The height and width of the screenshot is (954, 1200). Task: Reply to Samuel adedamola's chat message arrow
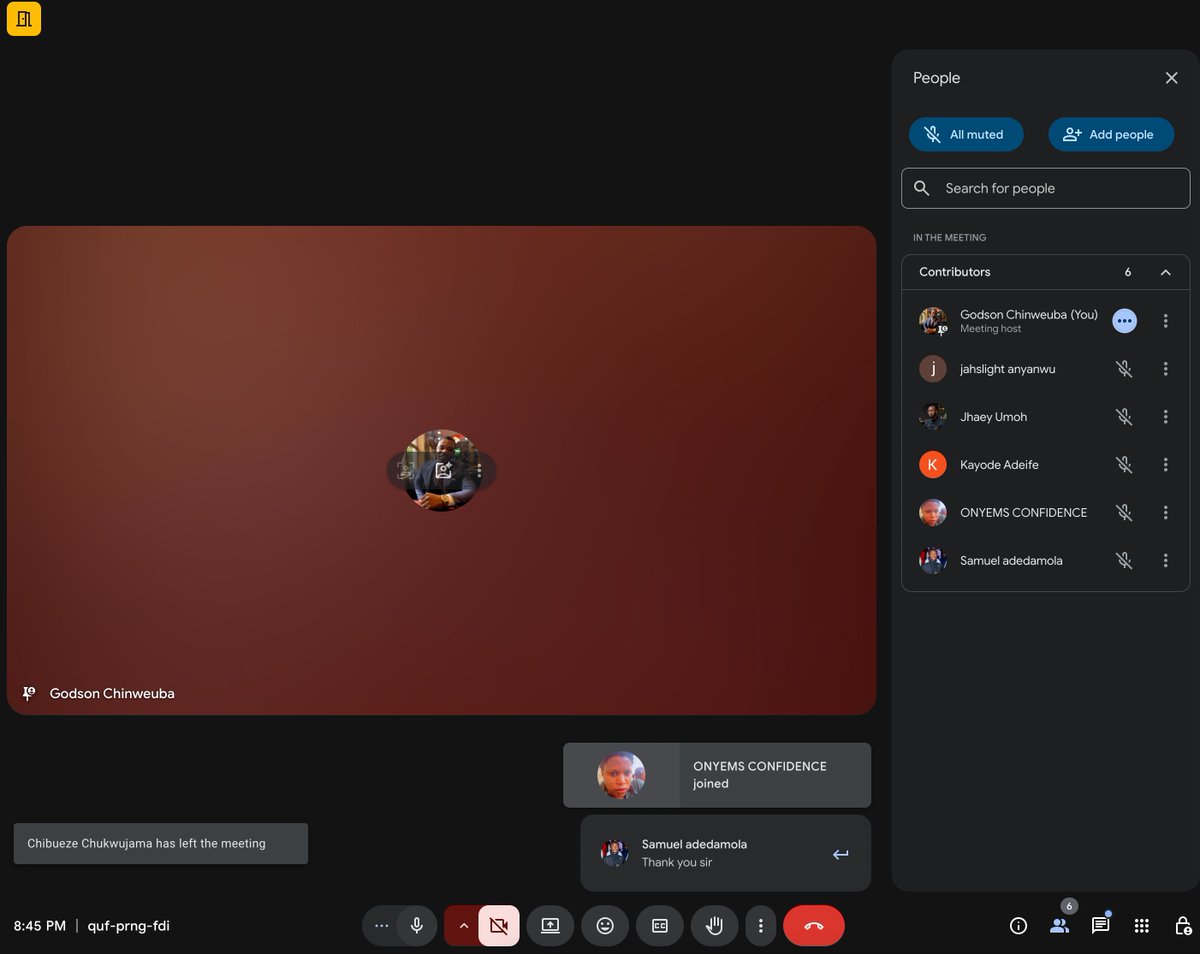click(840, 854)
